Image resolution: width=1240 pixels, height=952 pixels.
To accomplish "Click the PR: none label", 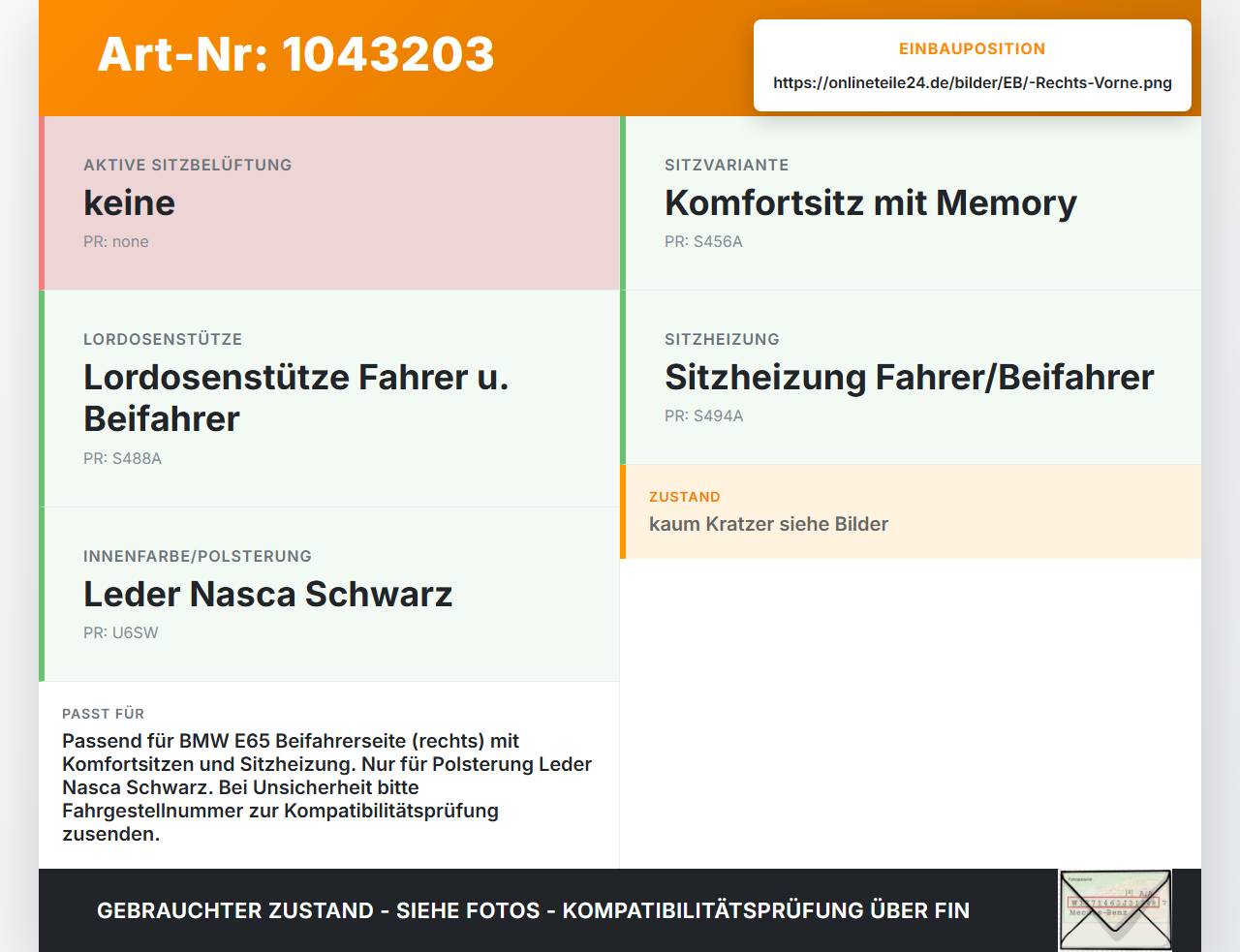I will 116,242.
